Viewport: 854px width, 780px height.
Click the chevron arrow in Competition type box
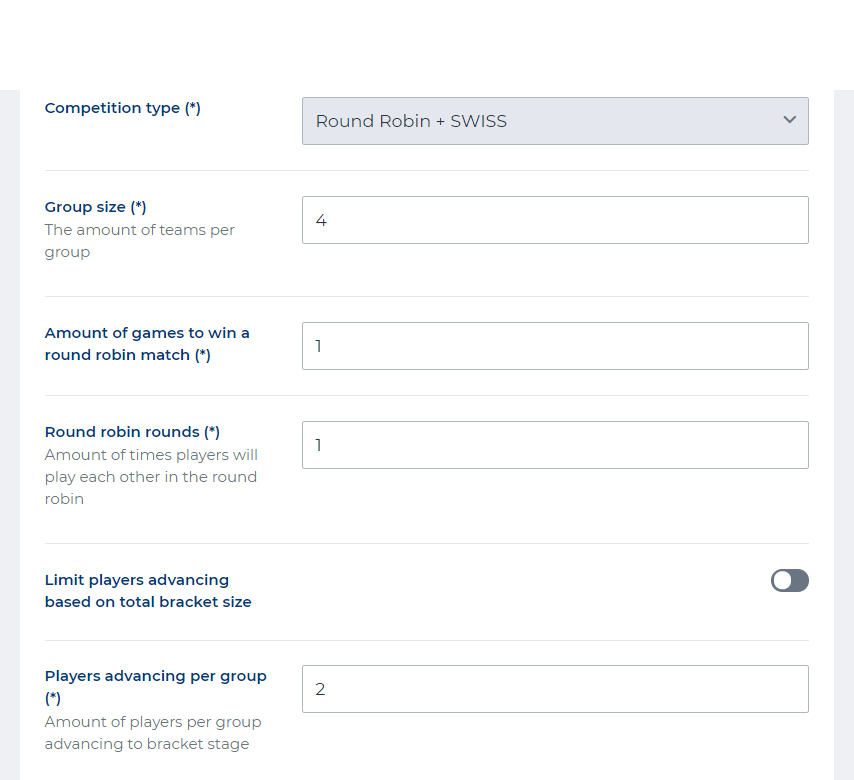pyautogui.click(x=789, y=120)
